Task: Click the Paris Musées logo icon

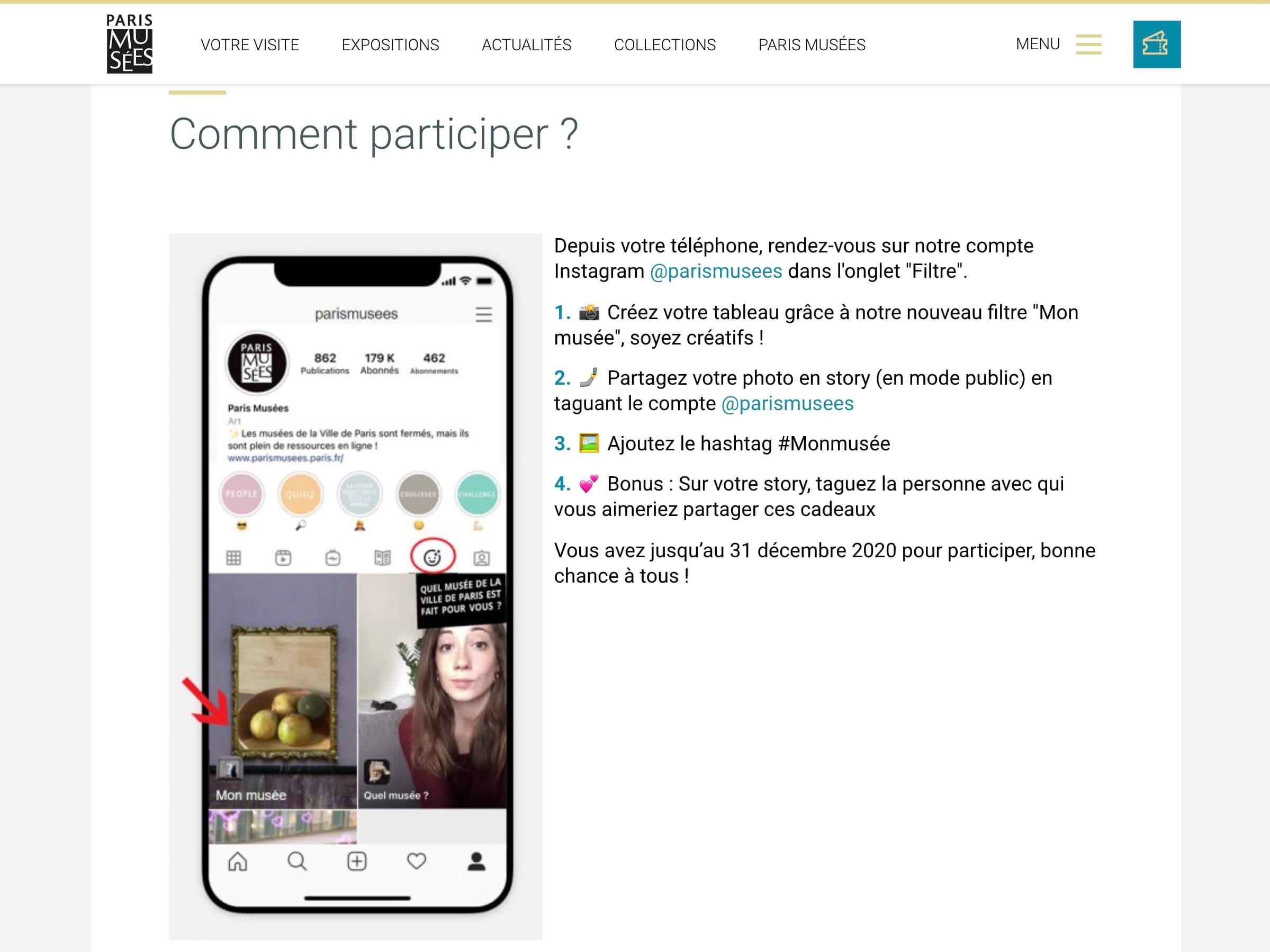Action: (129, 43)
